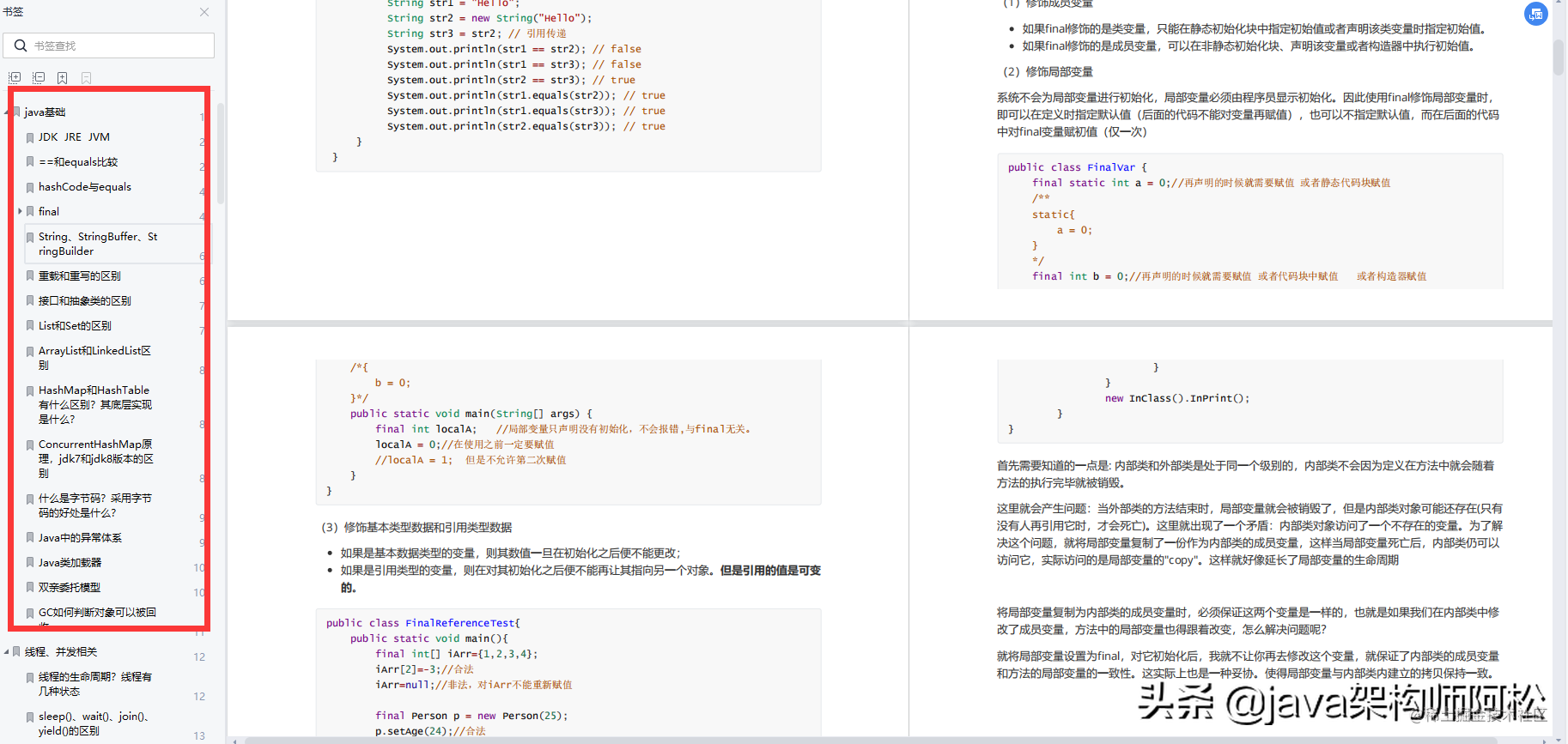Viewport: 1568px width, 744px height.
Task: Open the 双亲委托模型 bookmark
Action: coord(70,588)
